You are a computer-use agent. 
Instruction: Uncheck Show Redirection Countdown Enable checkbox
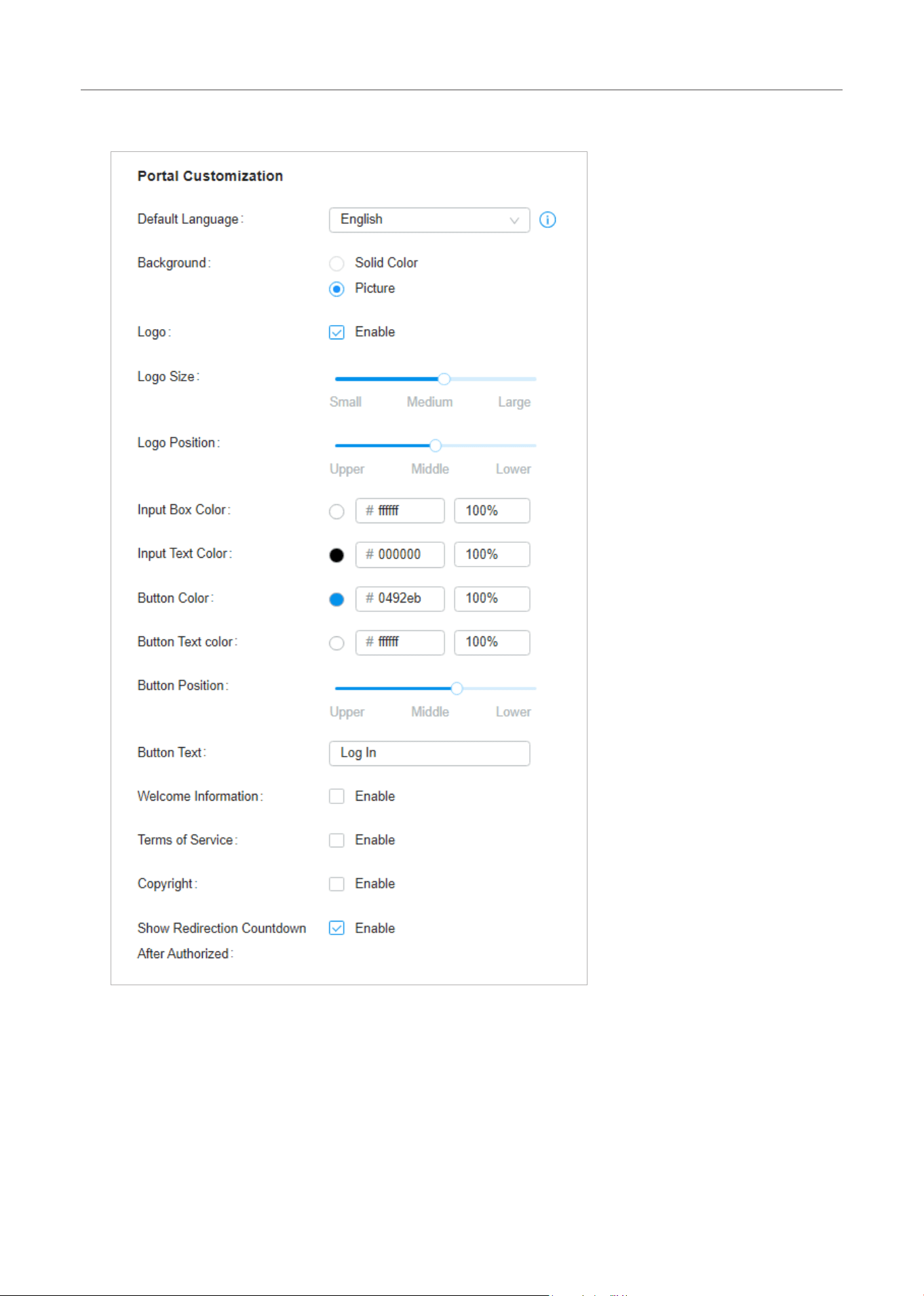[336, 928]
